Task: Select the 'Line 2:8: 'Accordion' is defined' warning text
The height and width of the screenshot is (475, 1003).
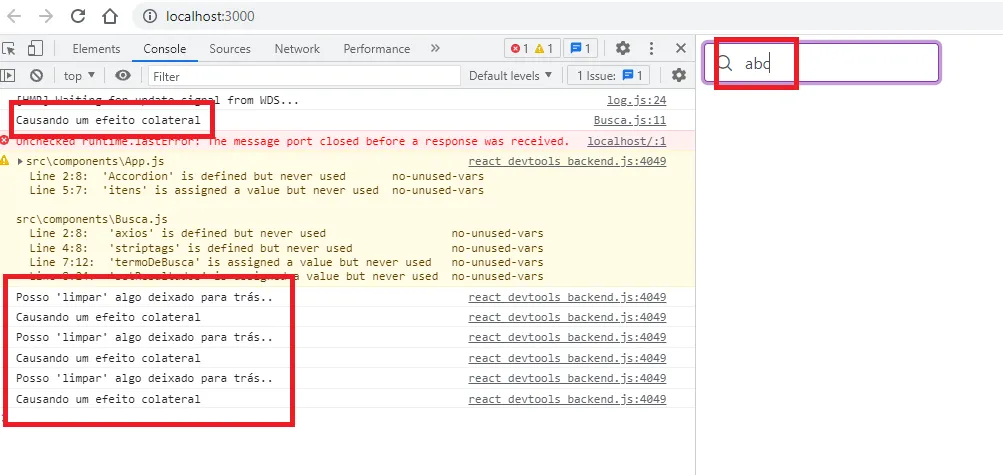Action: click(187, 176)
